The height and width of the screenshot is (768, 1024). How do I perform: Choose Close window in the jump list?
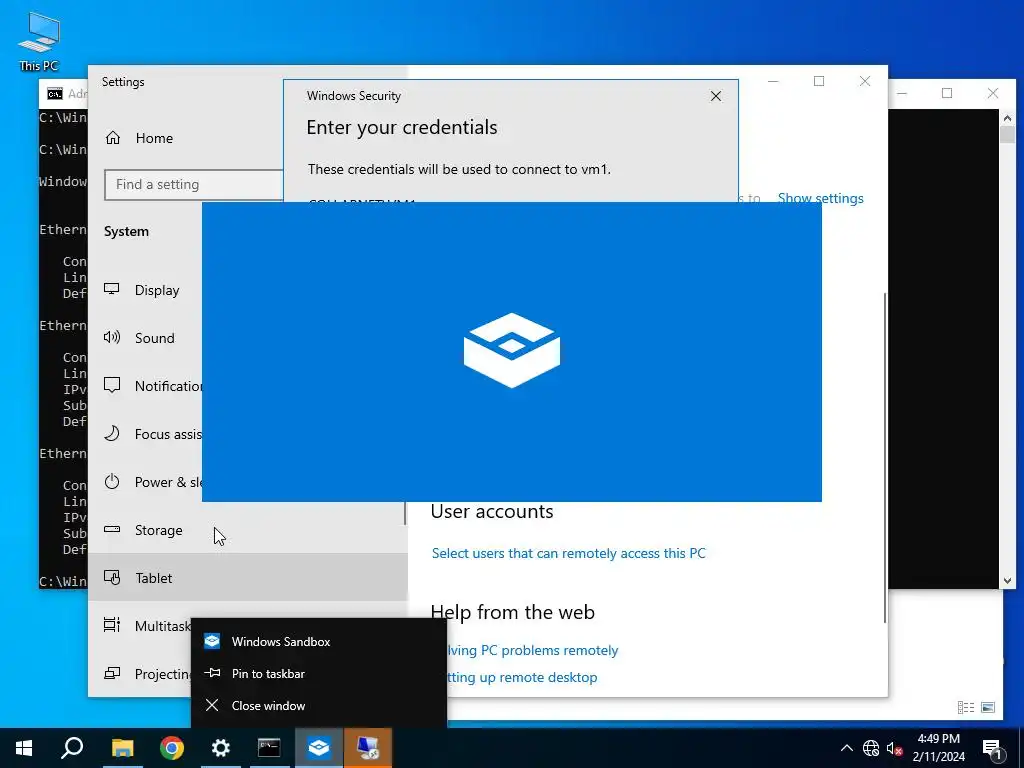(319, 705)
